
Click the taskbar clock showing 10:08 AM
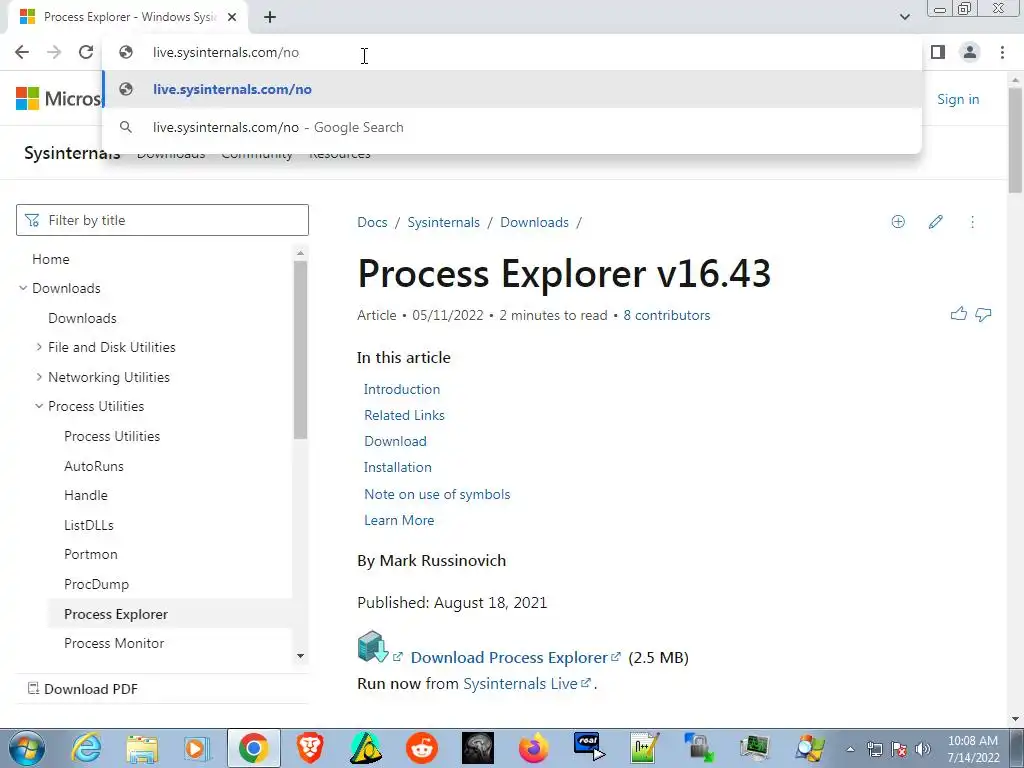pyautogui.click(x=973, y=749)
